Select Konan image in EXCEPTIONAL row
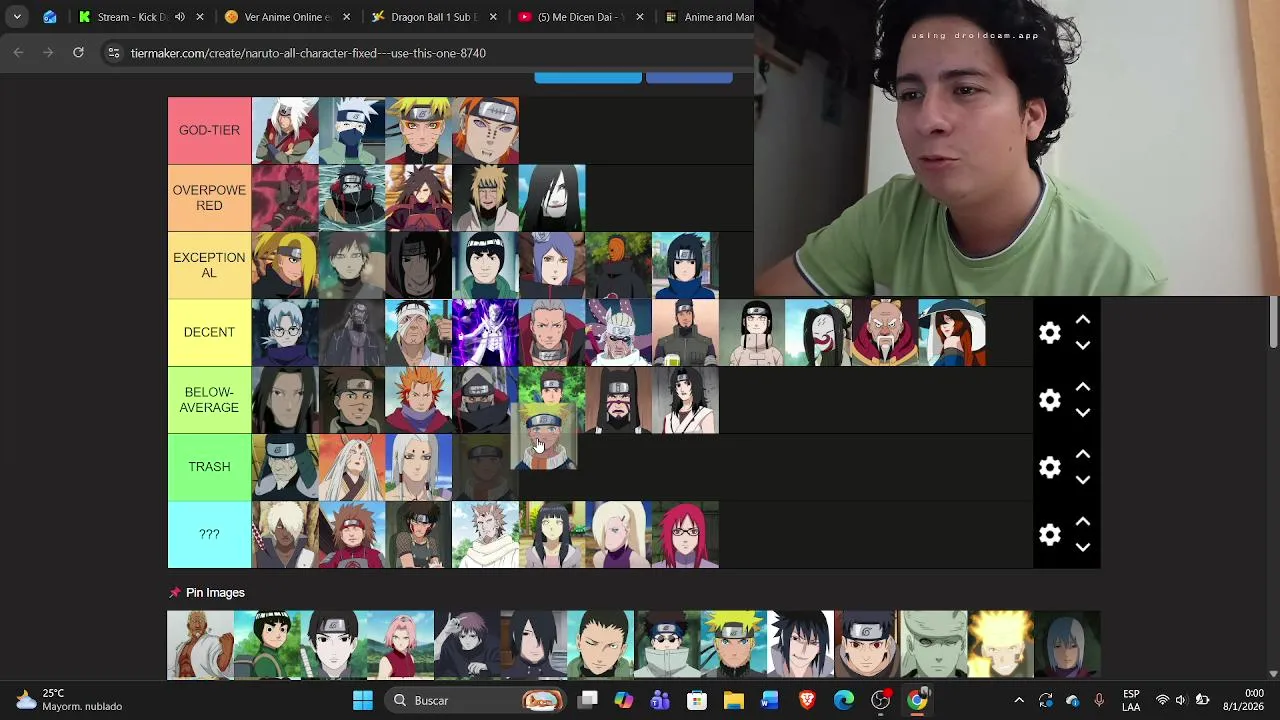The image size is (1280, 720). 552,265
